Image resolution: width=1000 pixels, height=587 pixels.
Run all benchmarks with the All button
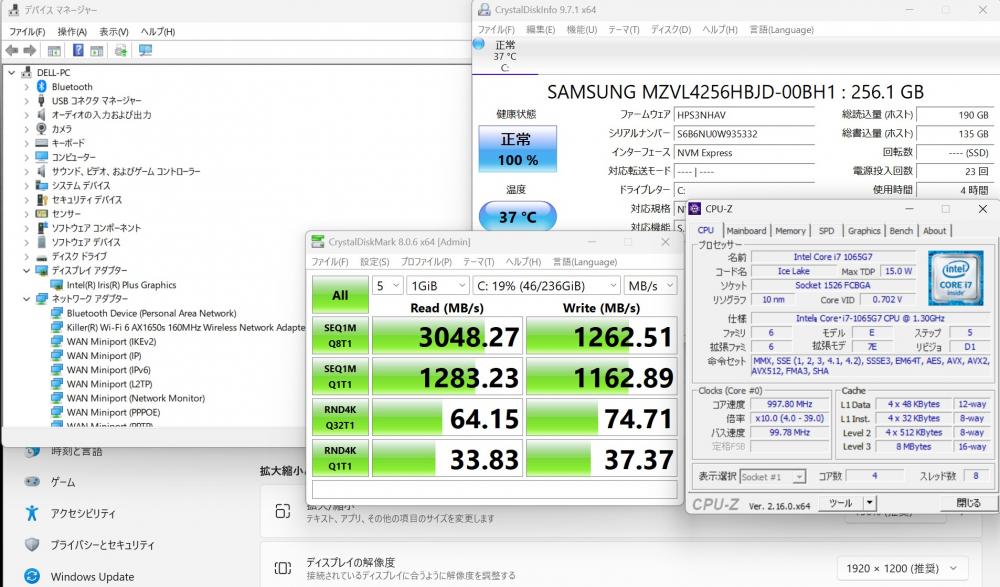[340, 295]
